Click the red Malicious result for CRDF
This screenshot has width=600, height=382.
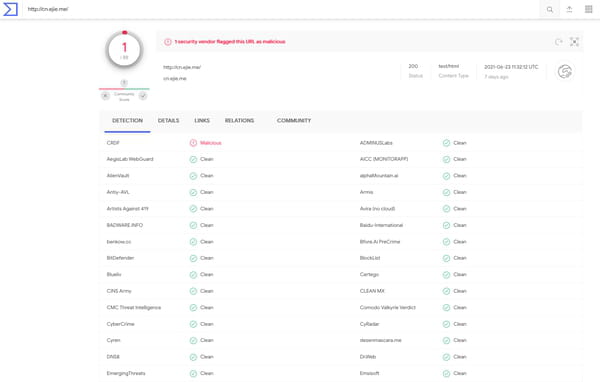211,143
